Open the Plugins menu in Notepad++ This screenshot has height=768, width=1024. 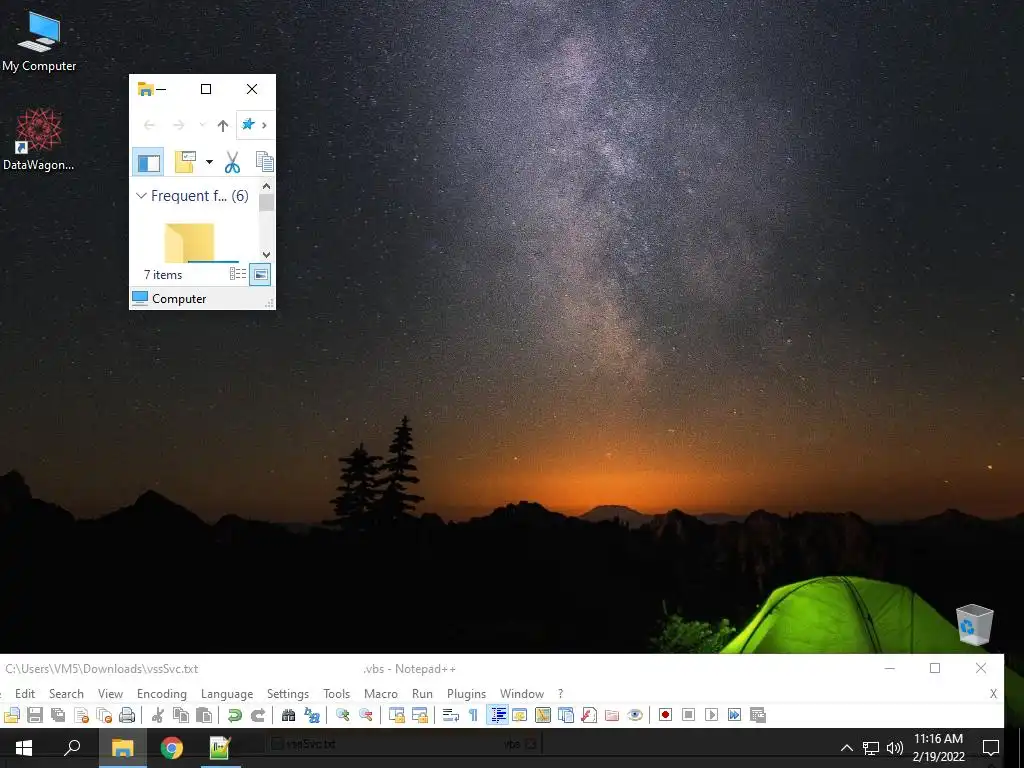pos(466,694)
